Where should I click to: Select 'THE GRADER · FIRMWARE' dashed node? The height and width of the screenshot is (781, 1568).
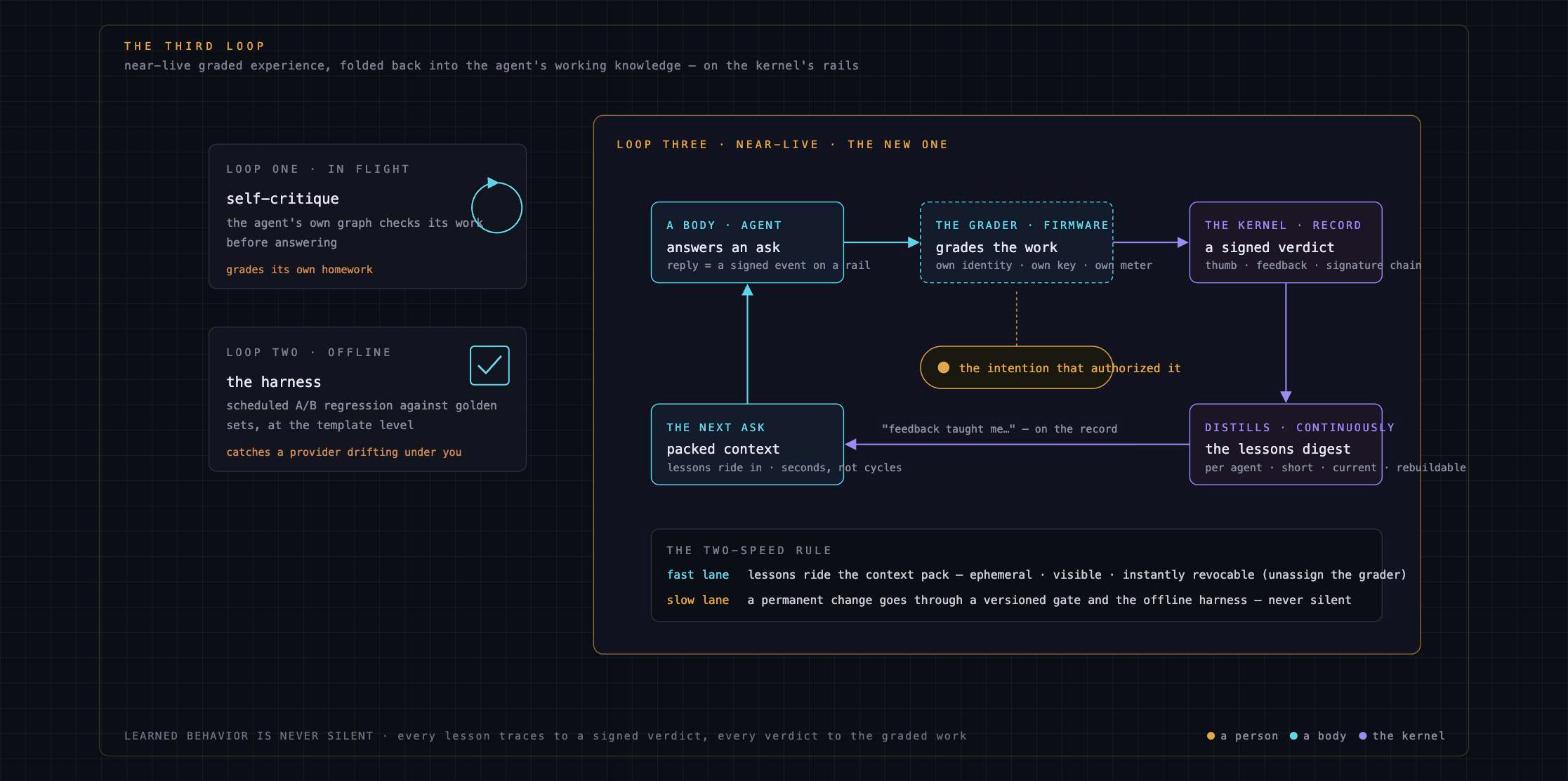(x=1016, y=243)
